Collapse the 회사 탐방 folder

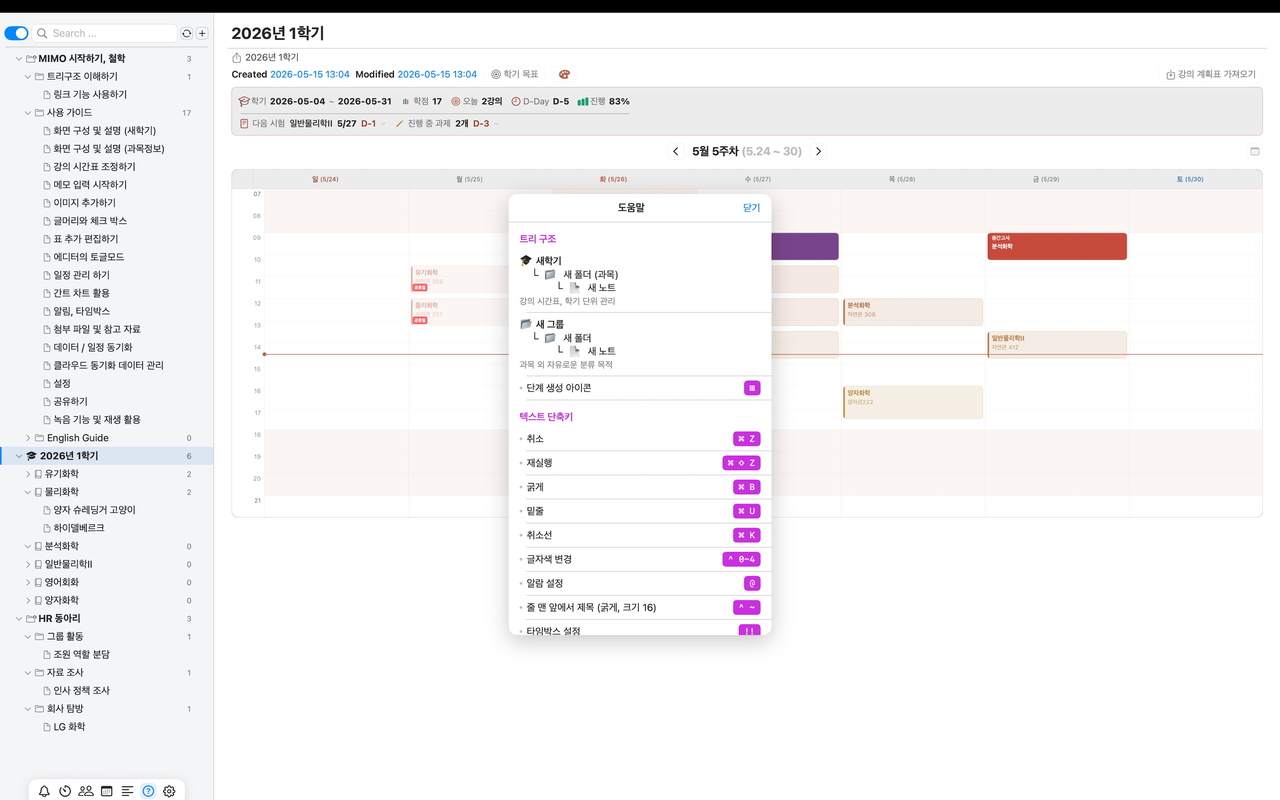28,709
